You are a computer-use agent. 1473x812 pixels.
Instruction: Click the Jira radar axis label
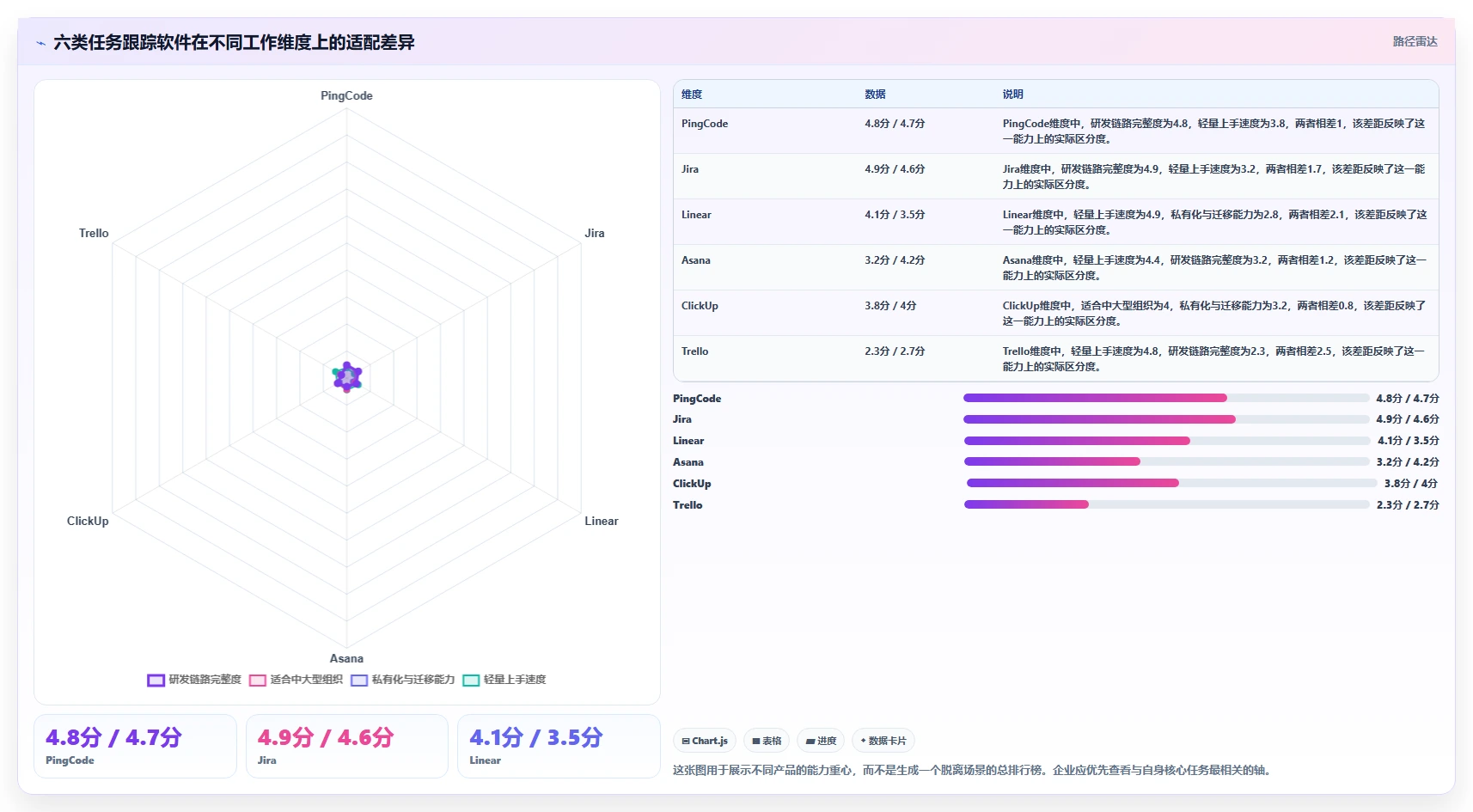click(595, 233)
